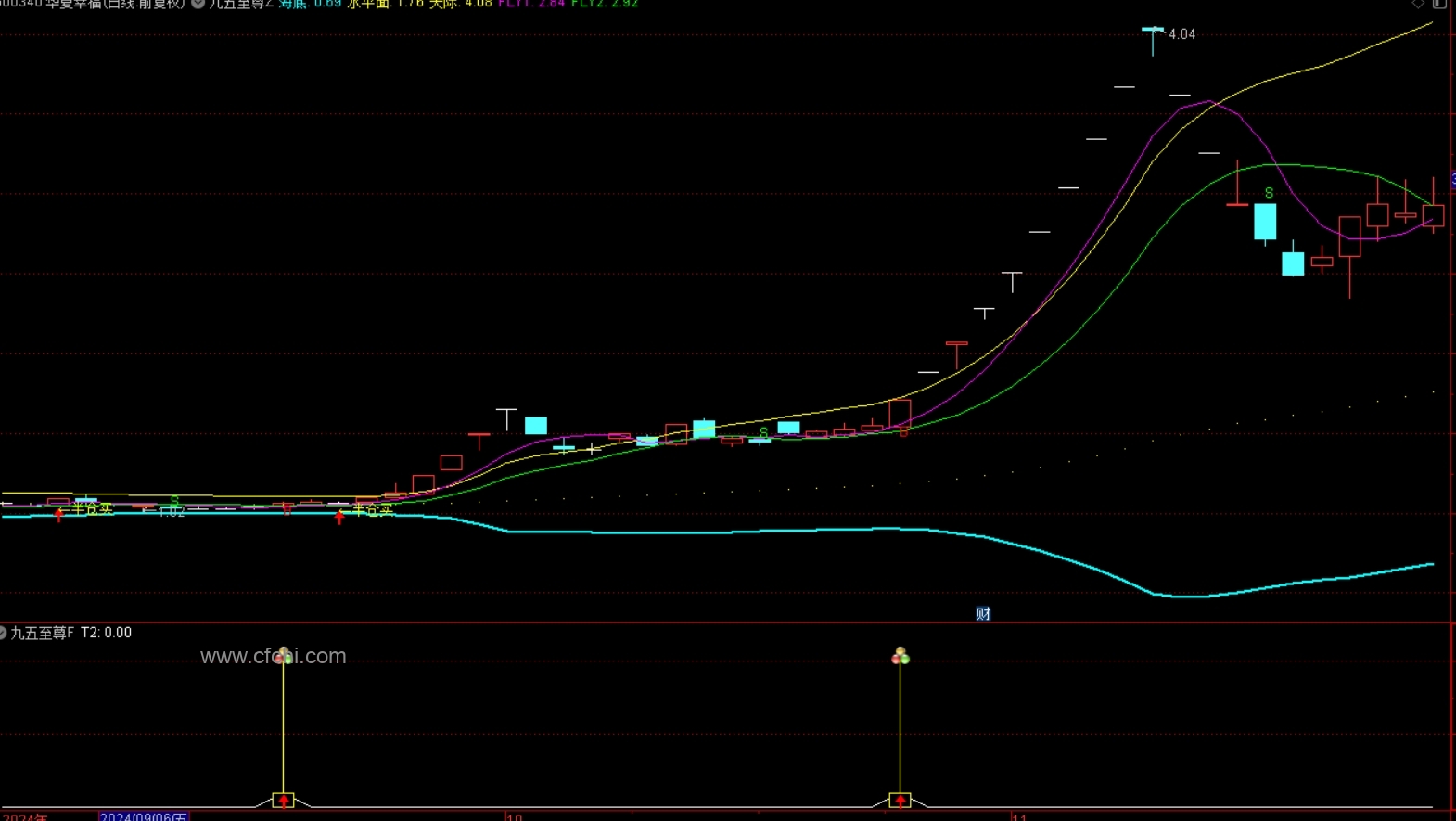Click the FLY1 value in header
This screenshot has height=821, width=1456.
531,4
